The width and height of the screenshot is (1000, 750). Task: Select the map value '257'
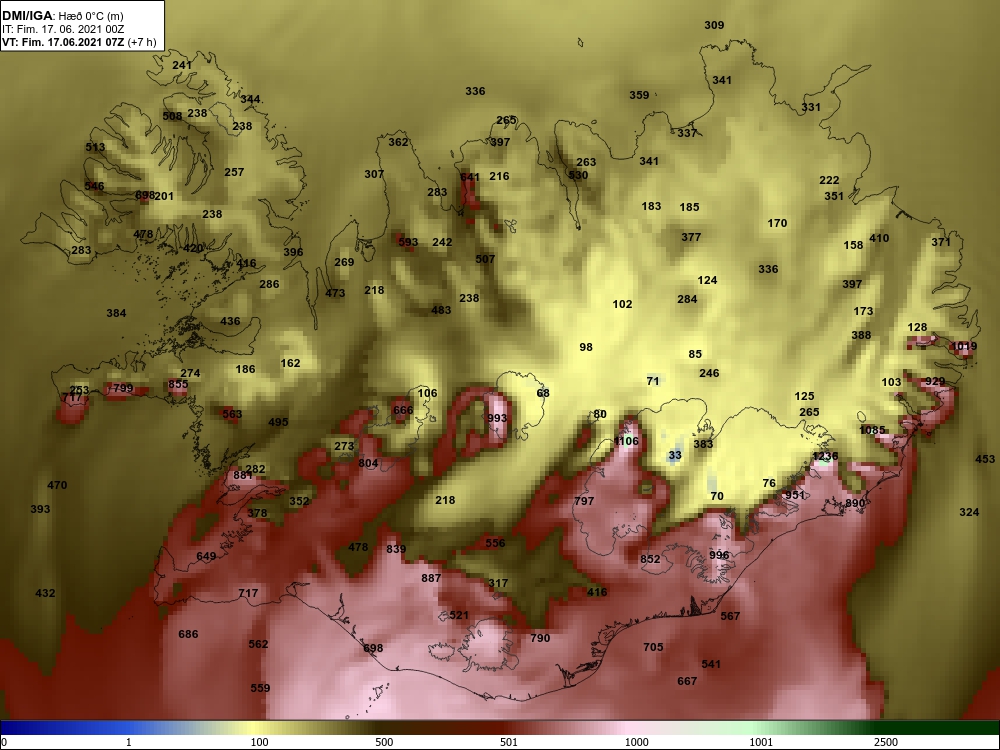click(x=234, y=172)
